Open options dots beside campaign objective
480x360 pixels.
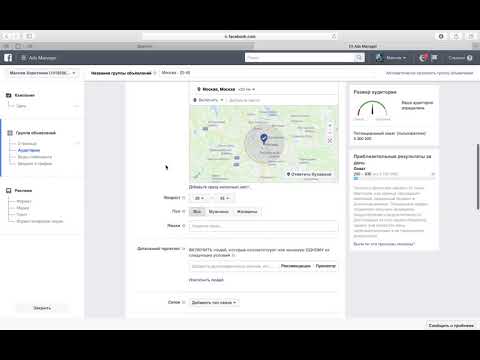pos(76,106)
